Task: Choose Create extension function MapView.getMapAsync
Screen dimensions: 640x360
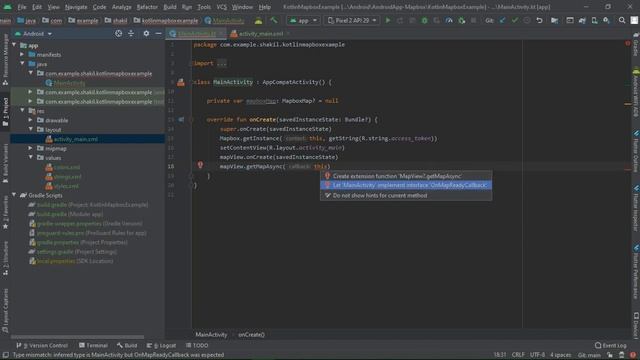Action: coord(406,176)
